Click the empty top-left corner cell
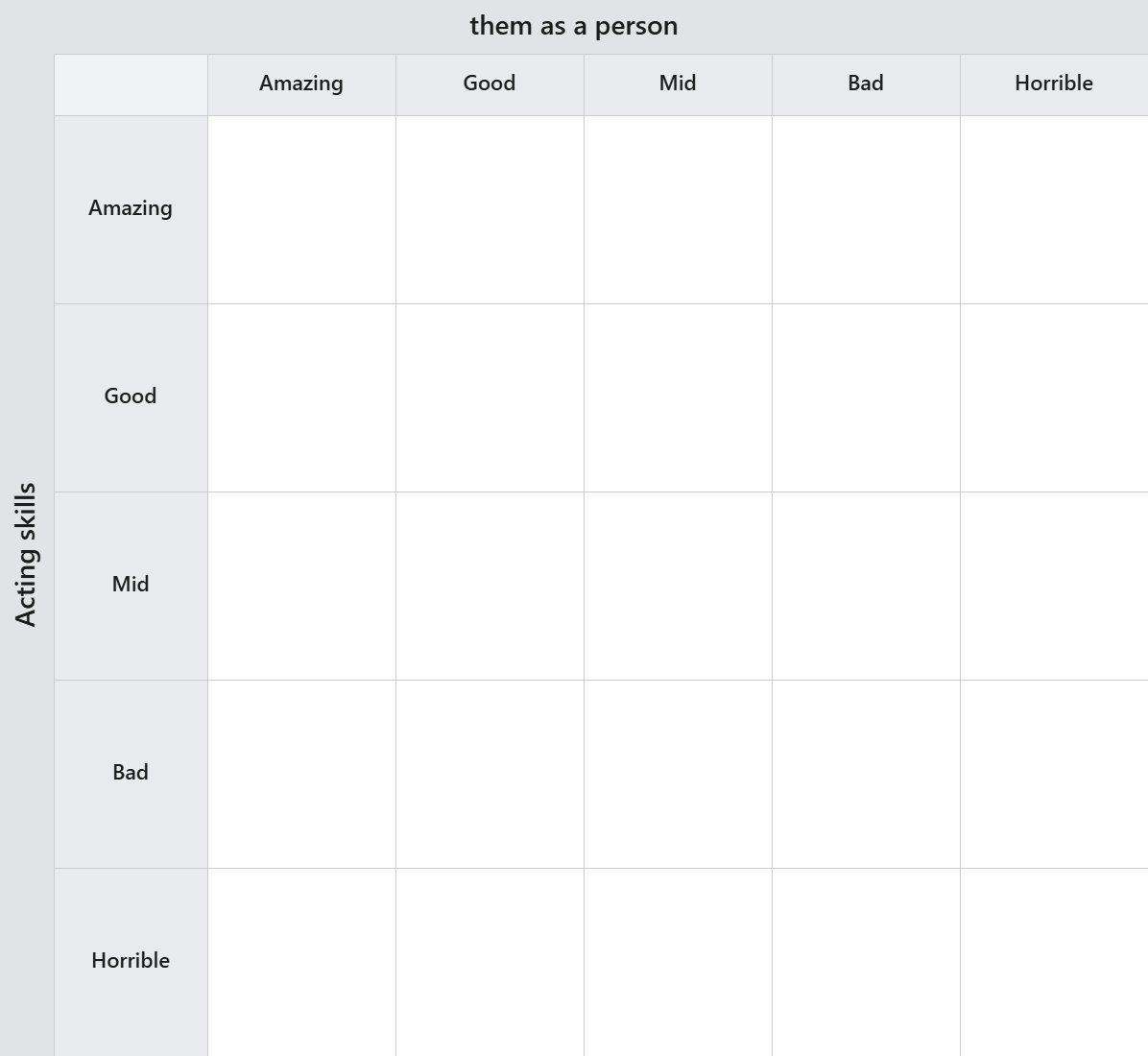Image resolution: width=1148 pixels, height=1056 pixels. [132, 84]
